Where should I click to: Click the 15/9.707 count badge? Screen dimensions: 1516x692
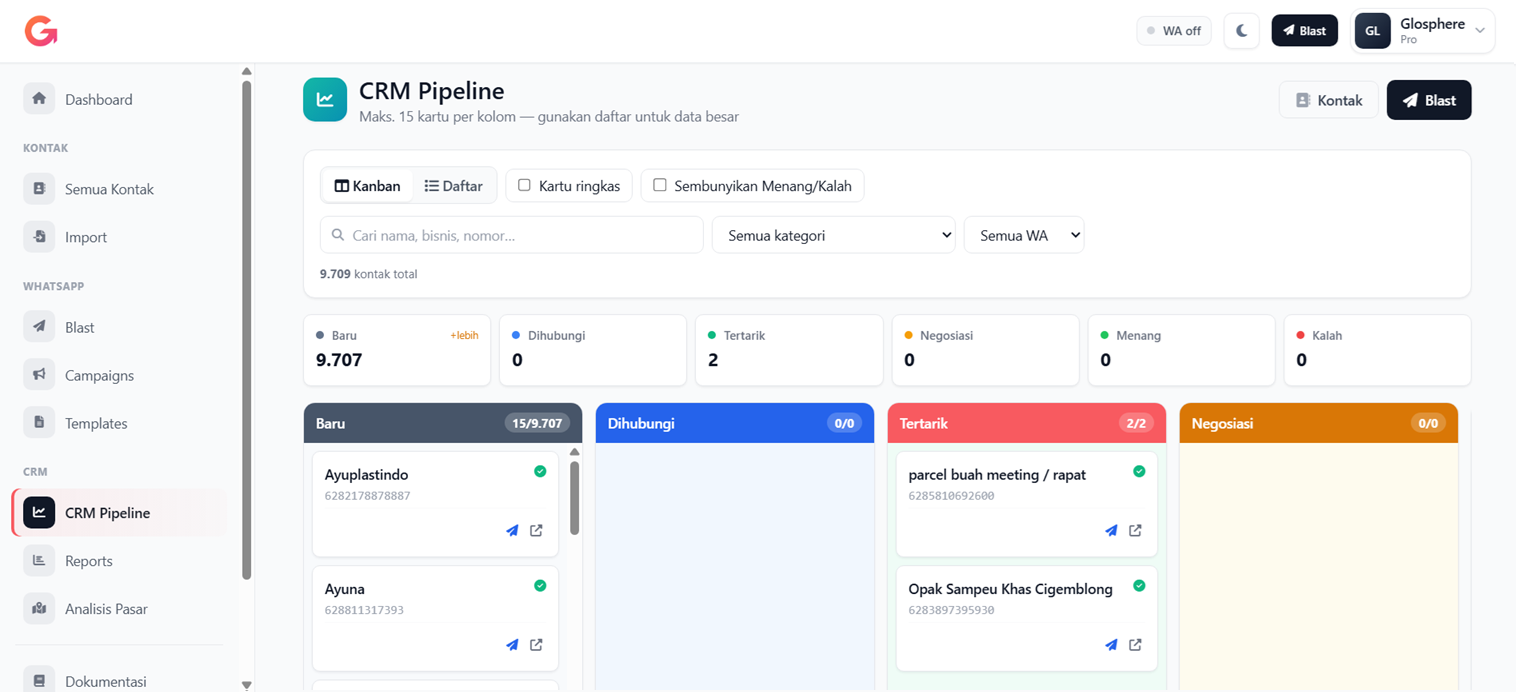click(537, 423)
